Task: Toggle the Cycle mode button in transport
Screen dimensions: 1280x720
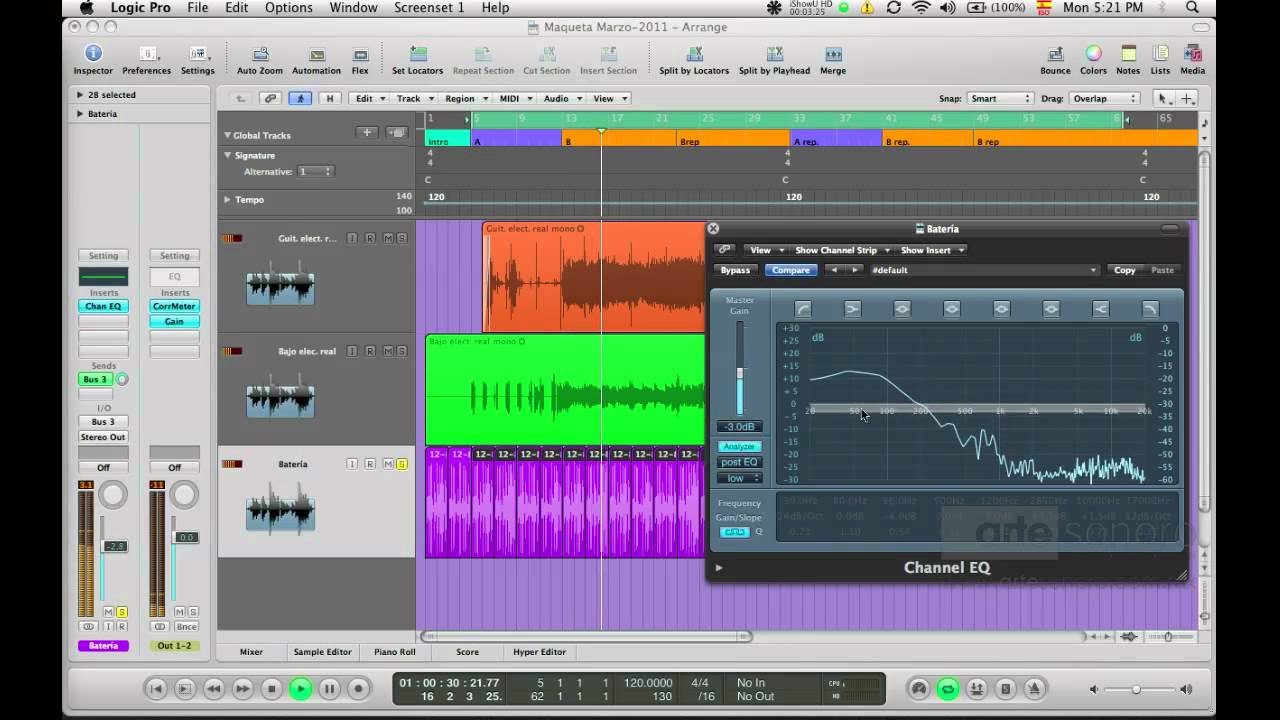Action: 948,688
